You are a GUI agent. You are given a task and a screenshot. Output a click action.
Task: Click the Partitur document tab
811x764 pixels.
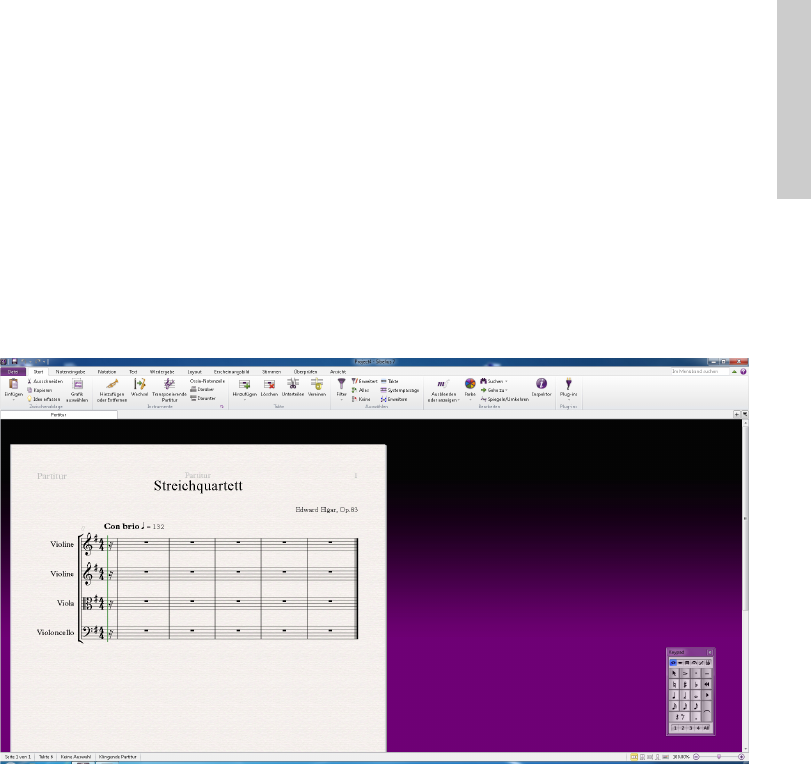pos(58,415)
